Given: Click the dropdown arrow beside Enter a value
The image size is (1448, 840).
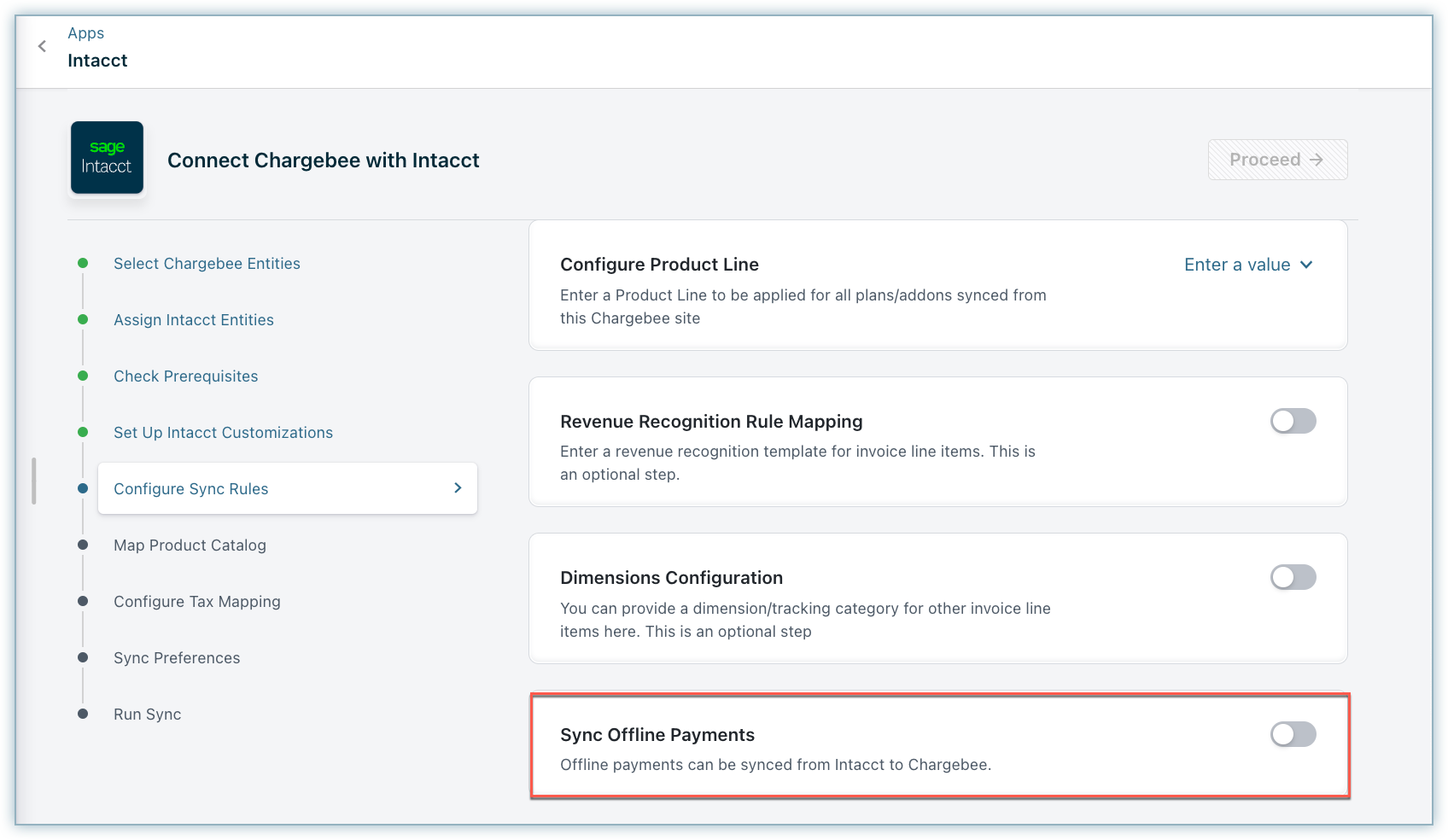Looking at the screenshot, I should pyautogui.click(x=1306, y=265).
